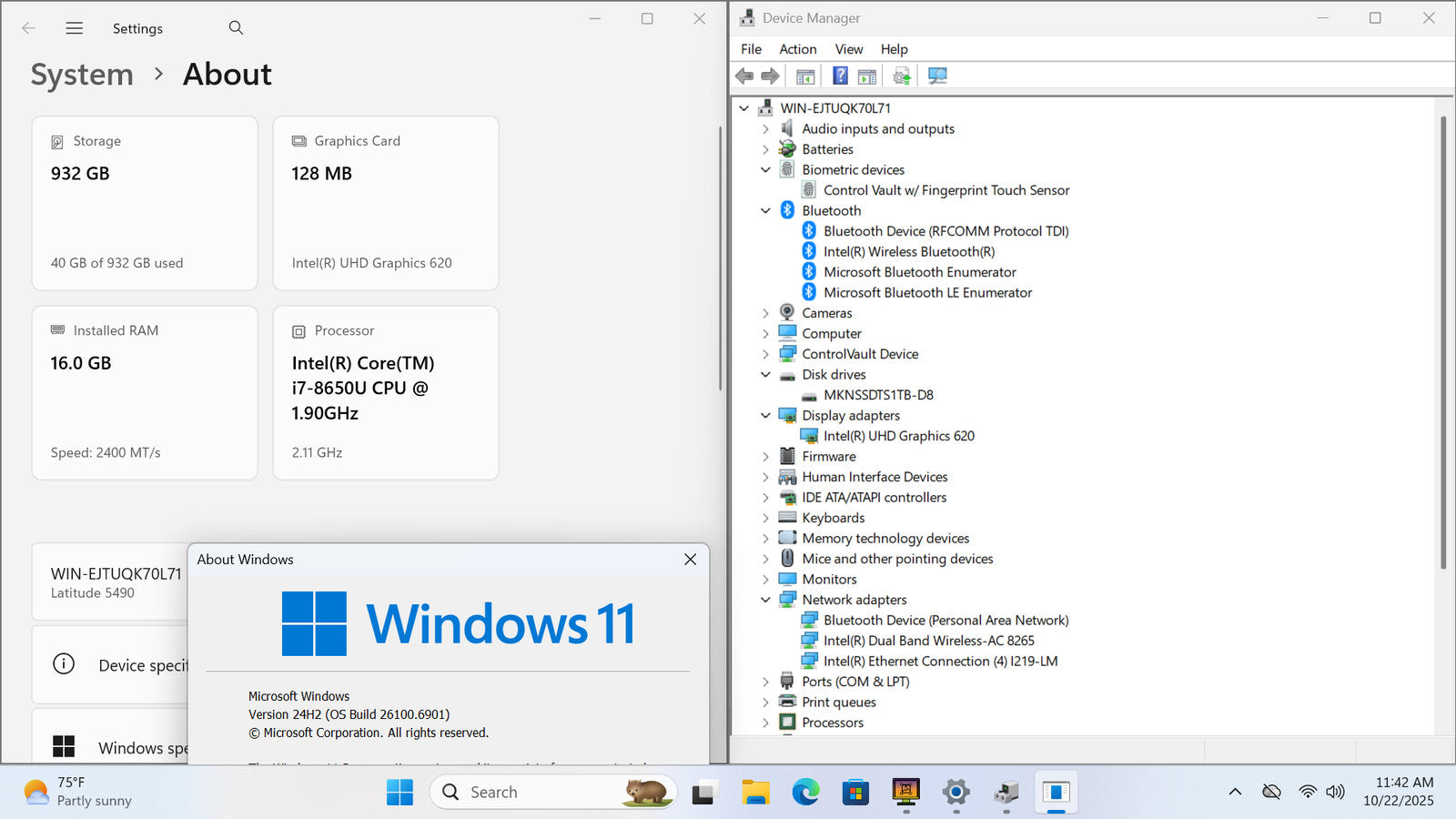Click Show/Hide Action Pane toolbar icon
The width and height of the screenshot is (1456, 819).
click(867, 76)
